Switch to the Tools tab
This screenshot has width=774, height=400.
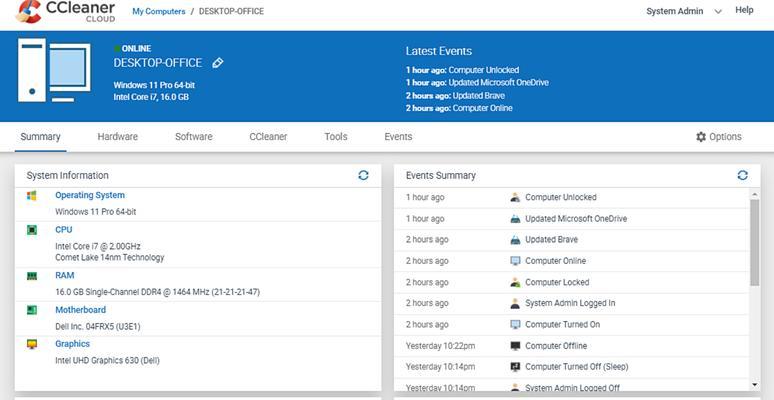click(x=336, y=137)
